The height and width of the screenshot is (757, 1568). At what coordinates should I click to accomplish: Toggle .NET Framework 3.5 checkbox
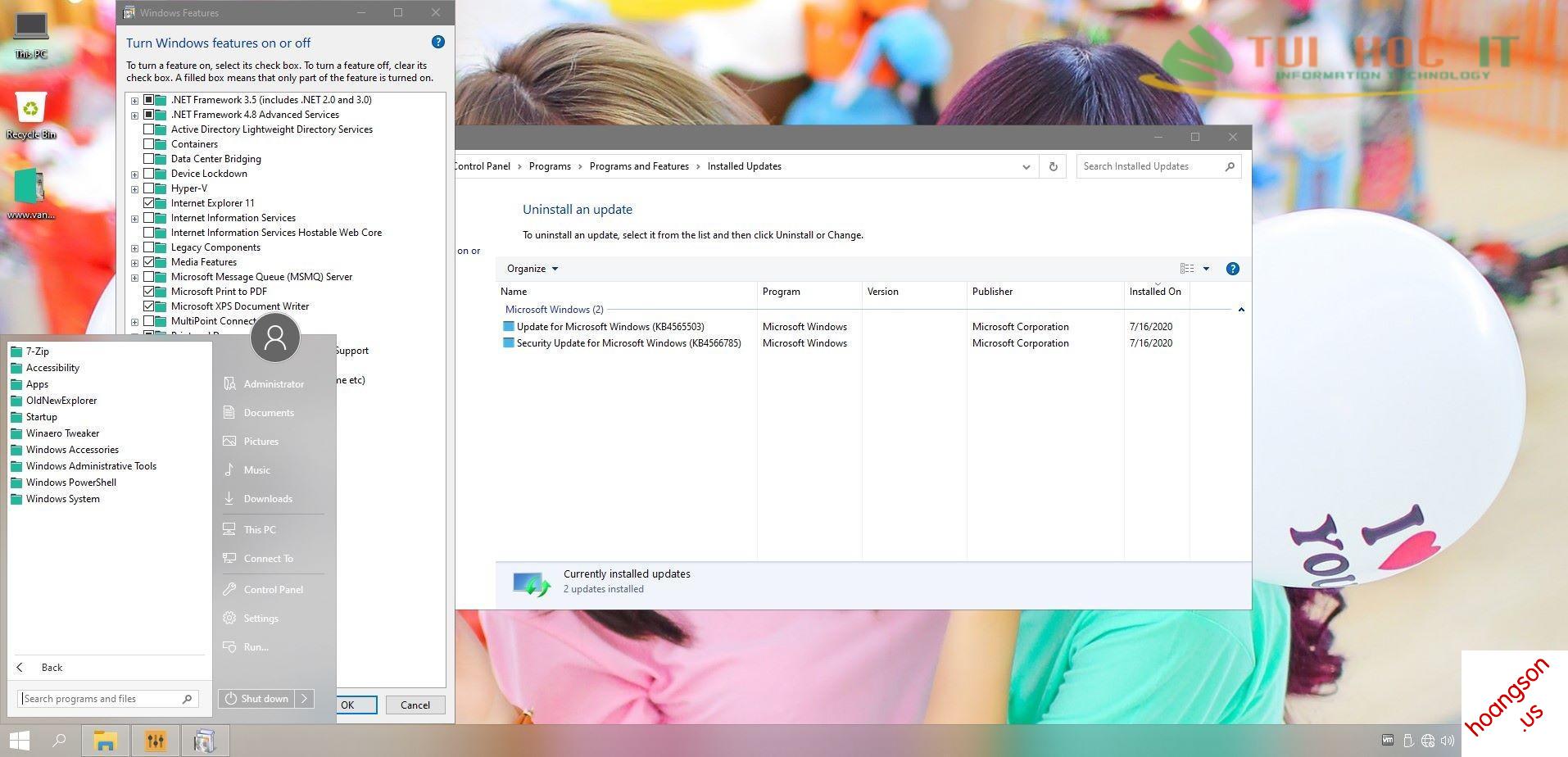tap(148, 100)
